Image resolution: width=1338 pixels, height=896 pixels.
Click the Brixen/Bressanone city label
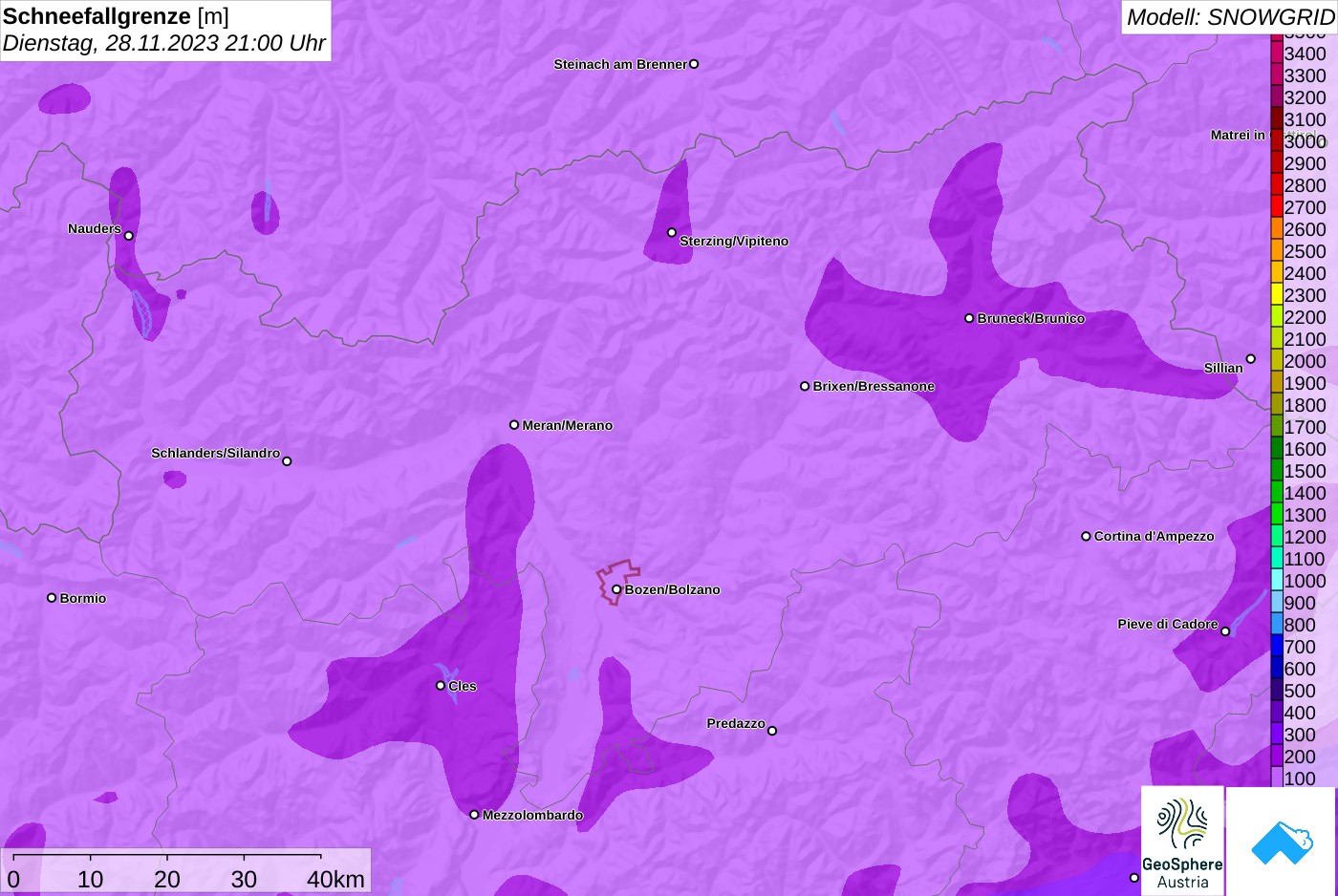click(x=874, y=386)
